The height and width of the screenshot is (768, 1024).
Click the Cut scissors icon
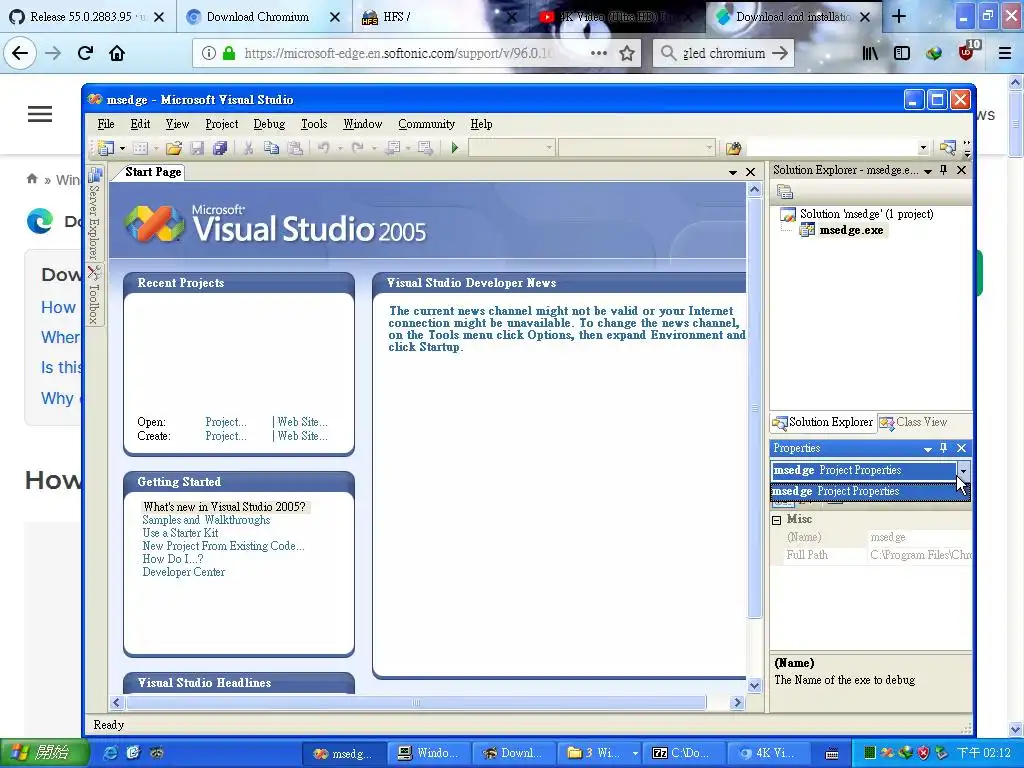click(248, 148)
